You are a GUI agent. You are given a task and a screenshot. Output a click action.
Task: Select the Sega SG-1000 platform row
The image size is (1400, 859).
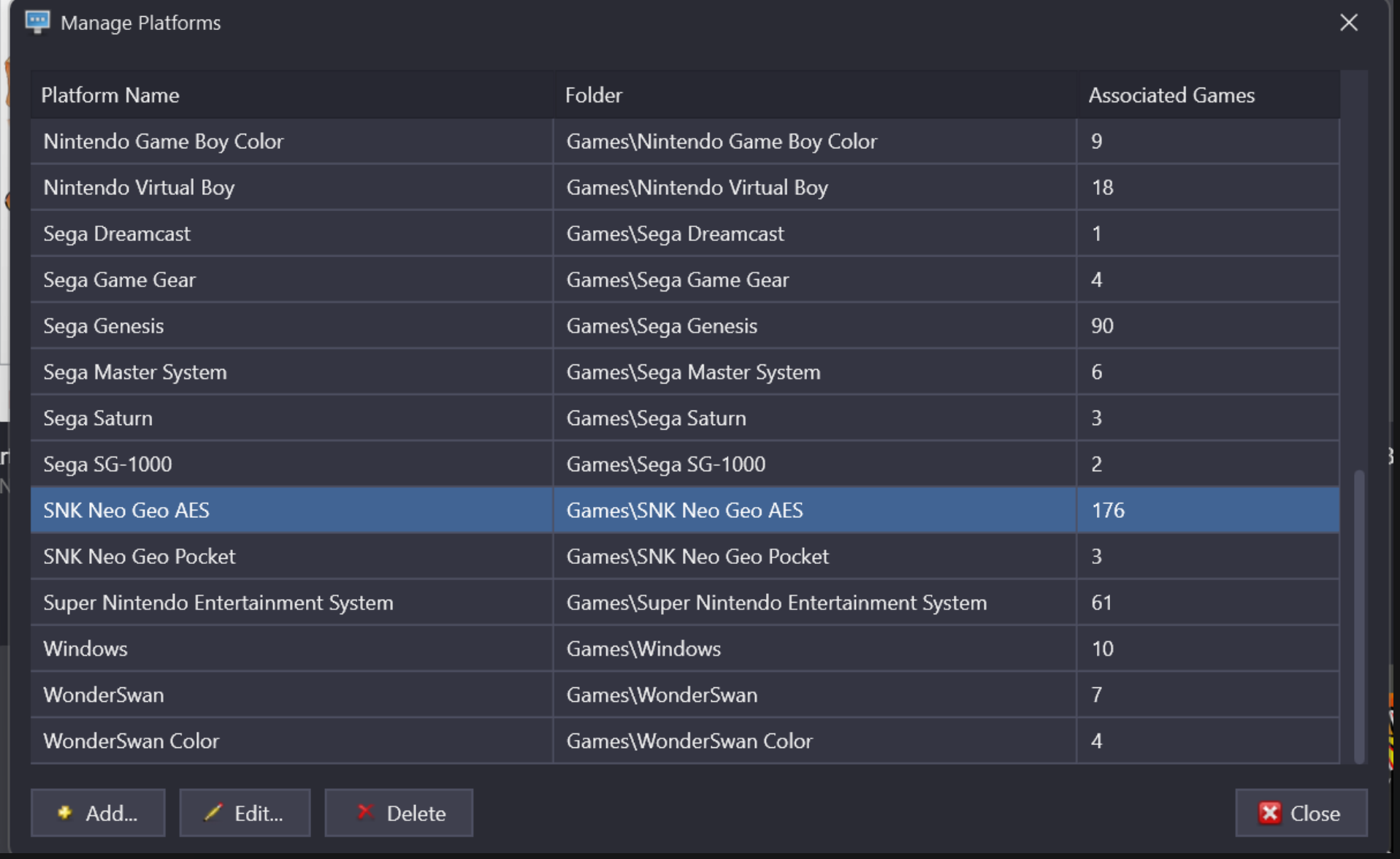click(685, 464)
